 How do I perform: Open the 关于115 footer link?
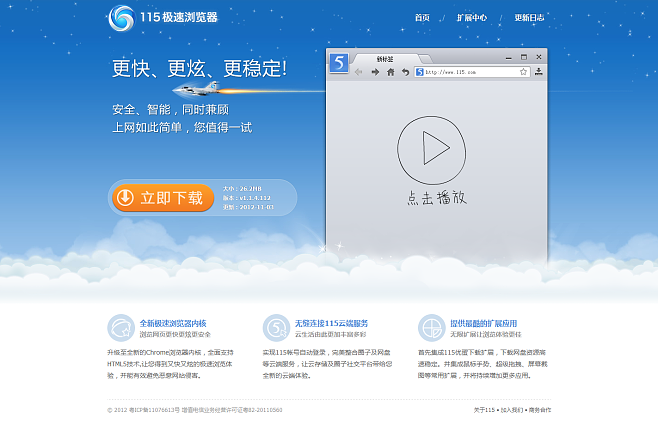(484, 410)
